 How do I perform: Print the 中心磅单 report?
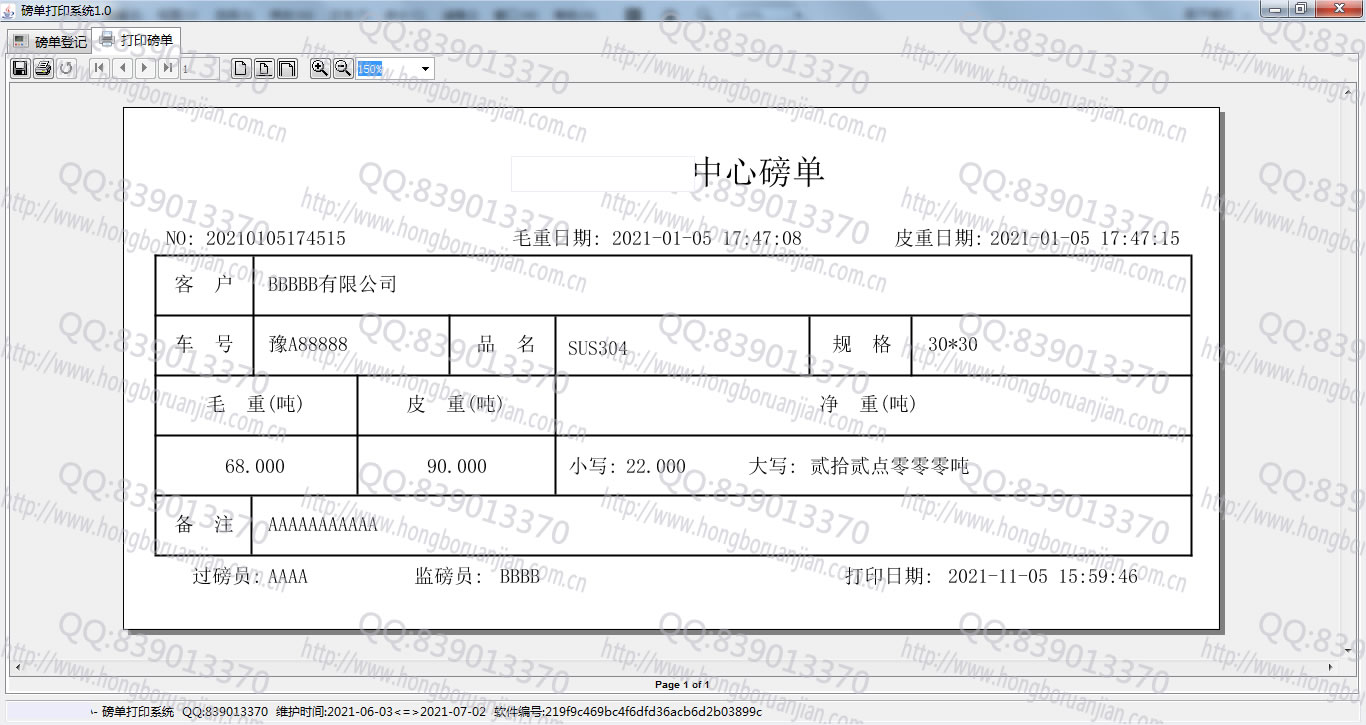click(43, 69)
